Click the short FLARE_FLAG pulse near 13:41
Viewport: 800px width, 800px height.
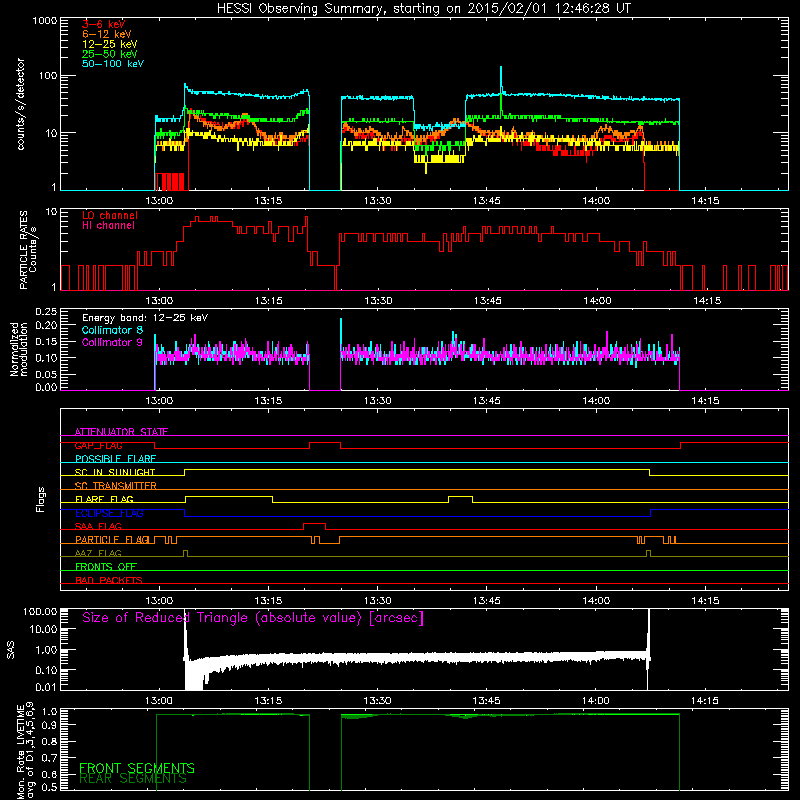(x=460, y=497)
